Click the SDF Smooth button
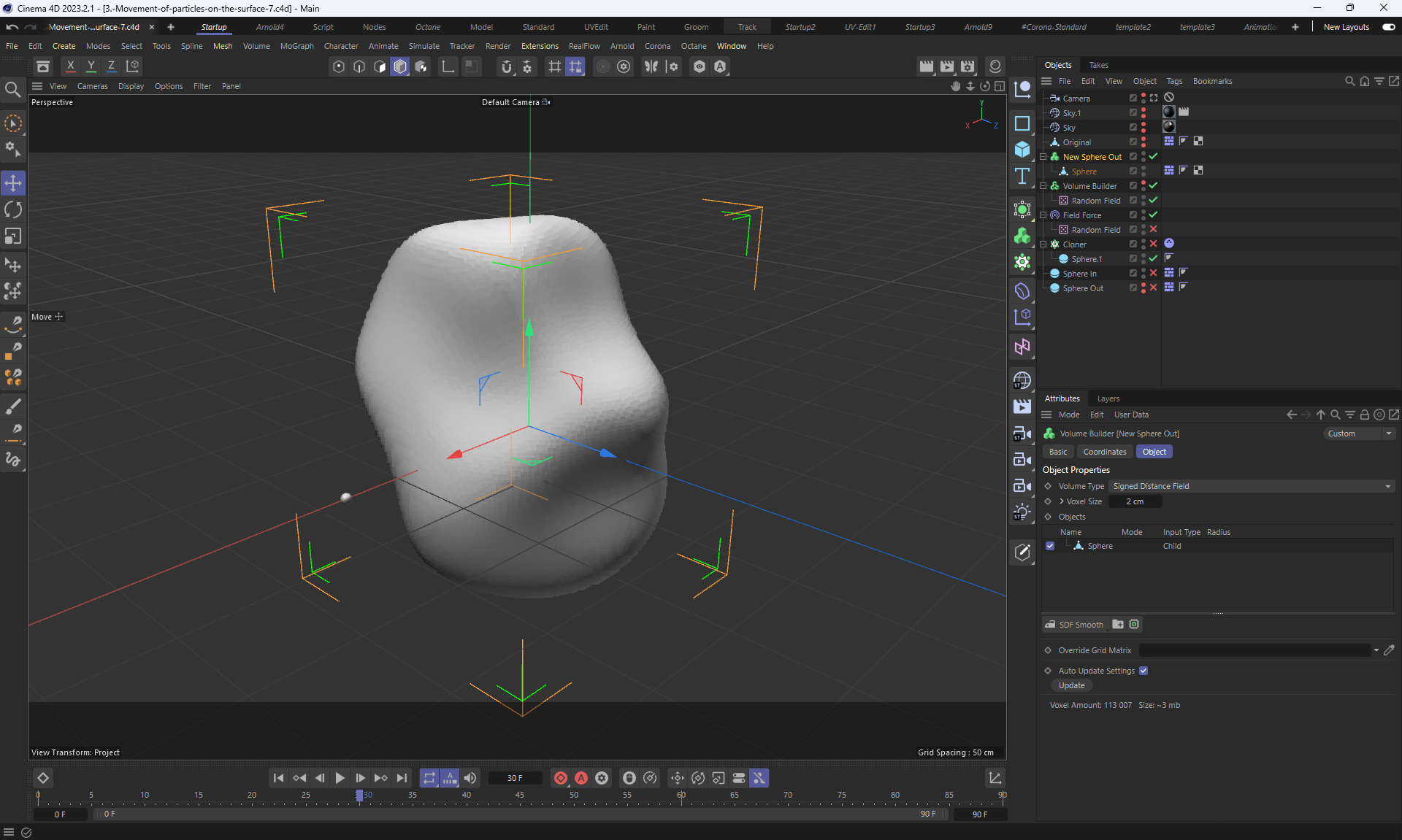The width and height of the screenshot is (1402, 840). click(1074, 625)
